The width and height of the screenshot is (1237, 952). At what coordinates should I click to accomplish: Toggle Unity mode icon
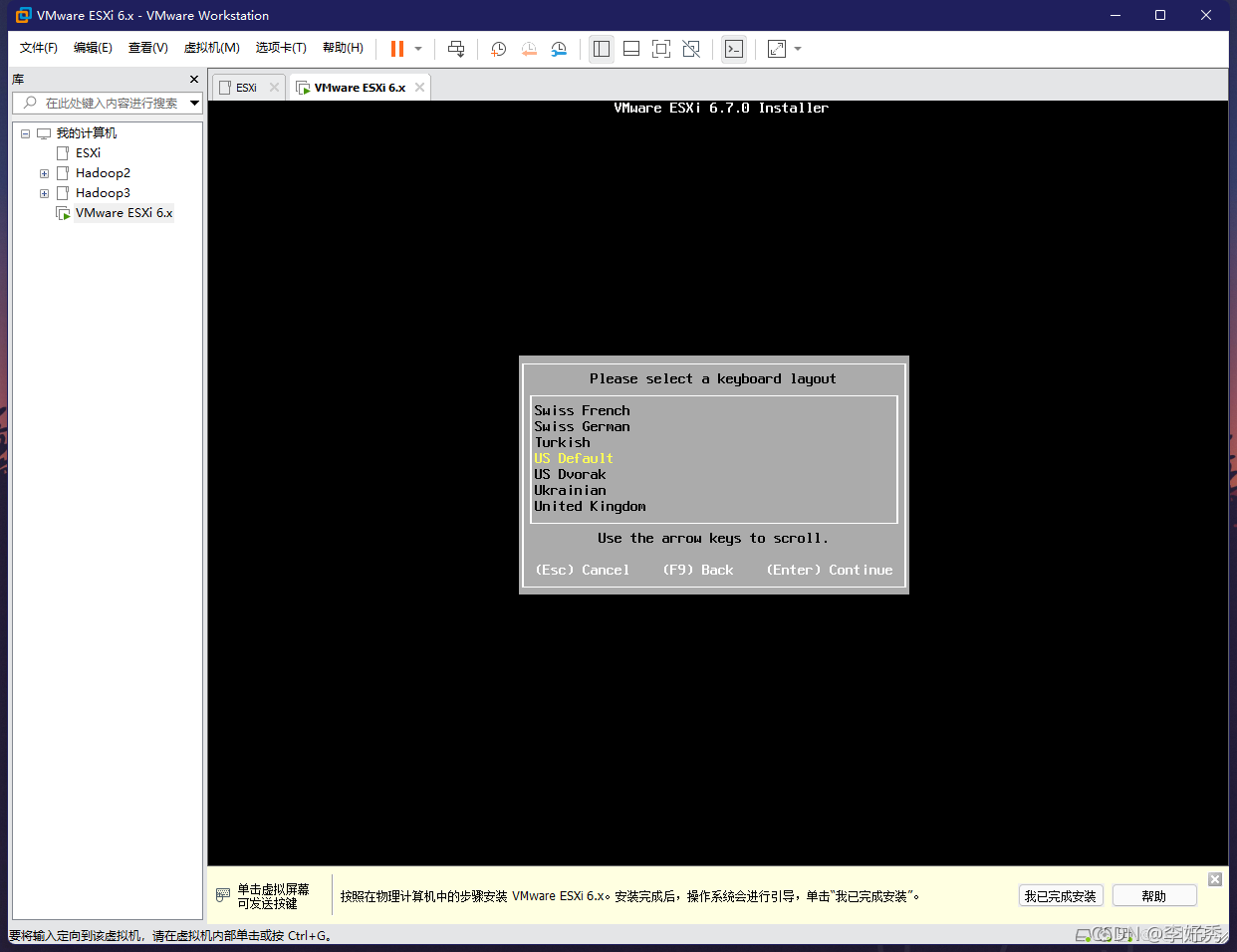pyautogui.click(x=691, y=49)
